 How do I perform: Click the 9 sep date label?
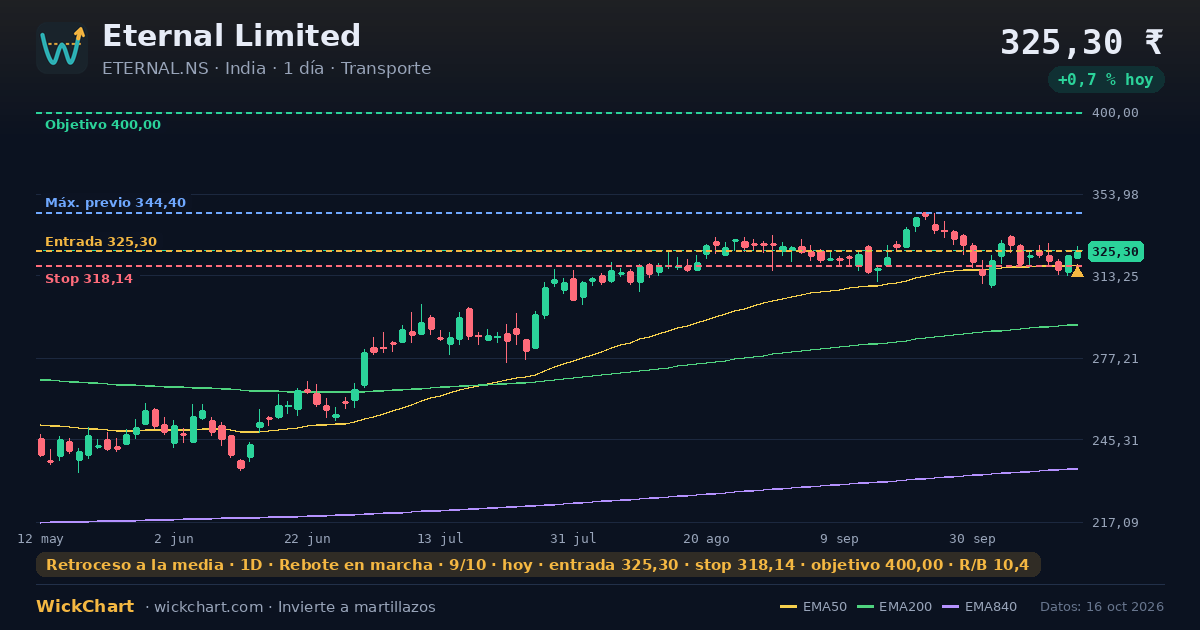(839, 538)
